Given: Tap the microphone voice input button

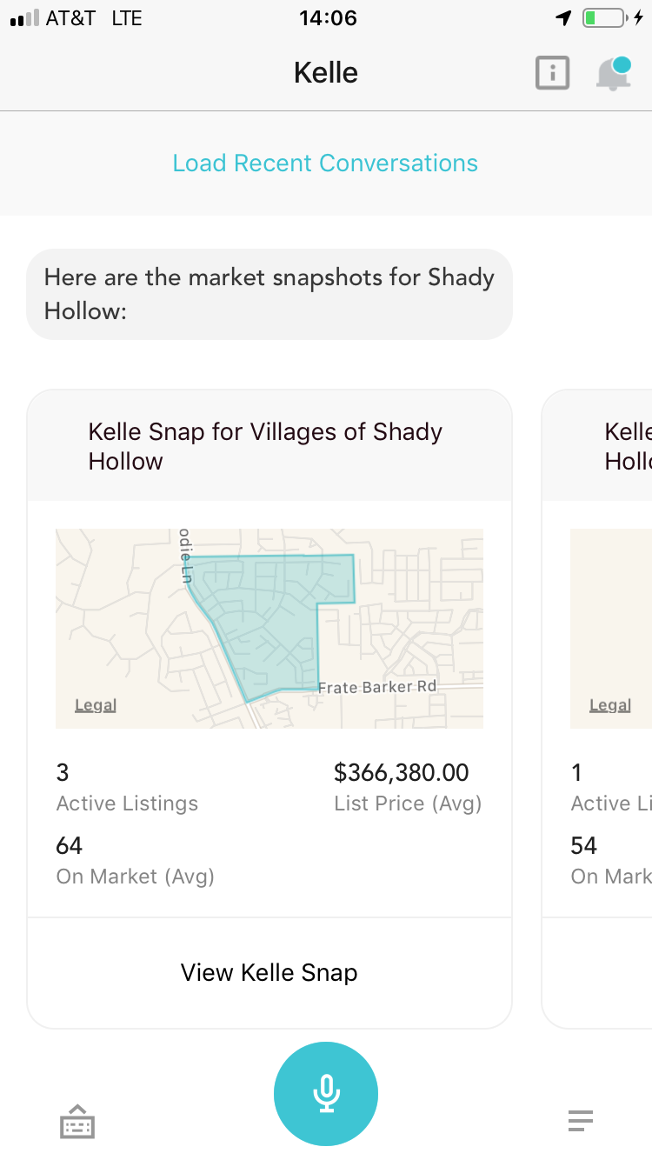Looking at the screenshot, I should click(326, 1093).
